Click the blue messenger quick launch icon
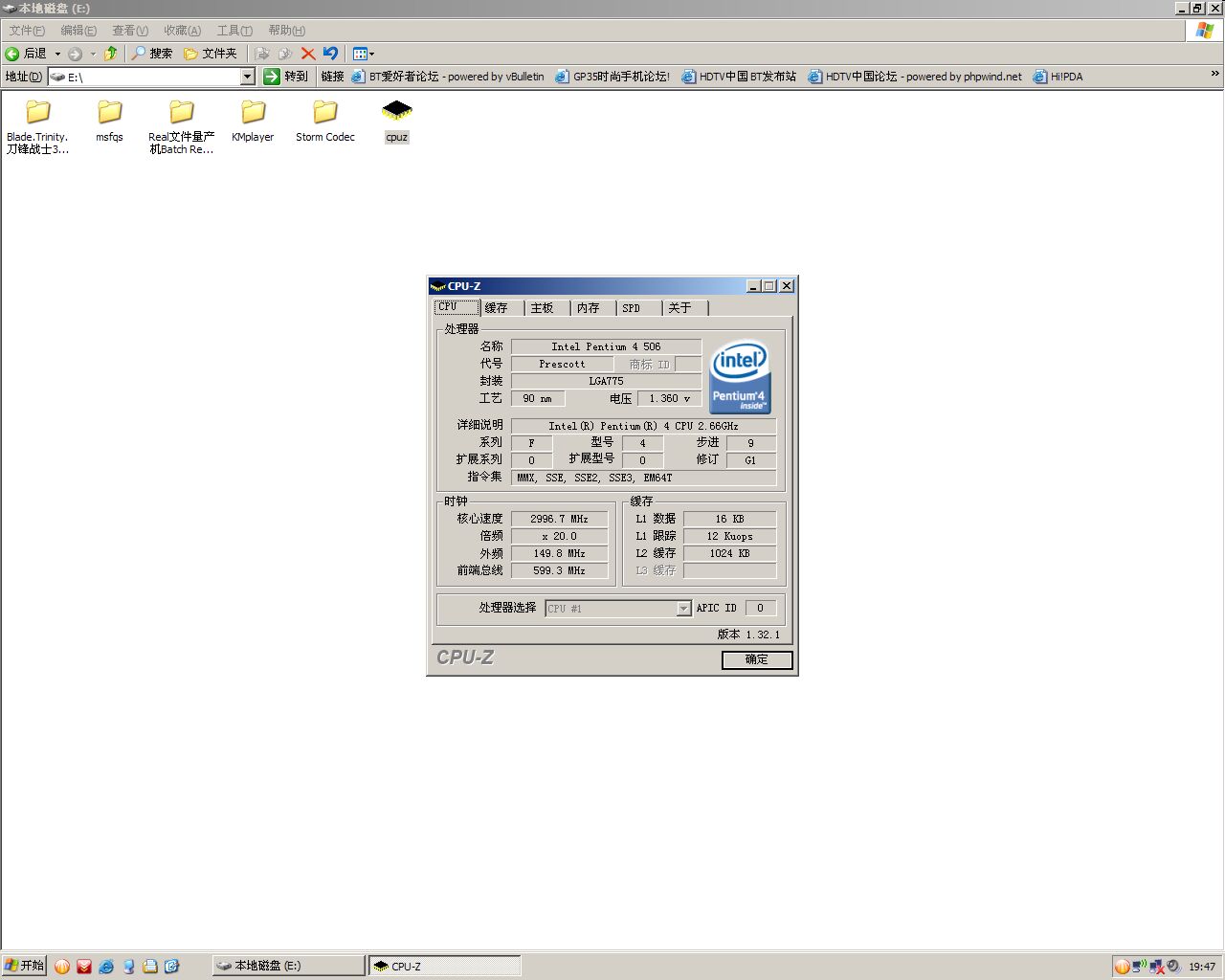The image size is (1225, 980). click(128, 967)
